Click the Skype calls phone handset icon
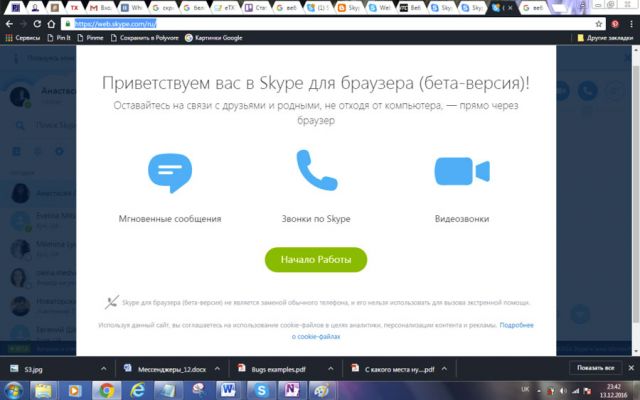 click(x=317, y=170)
